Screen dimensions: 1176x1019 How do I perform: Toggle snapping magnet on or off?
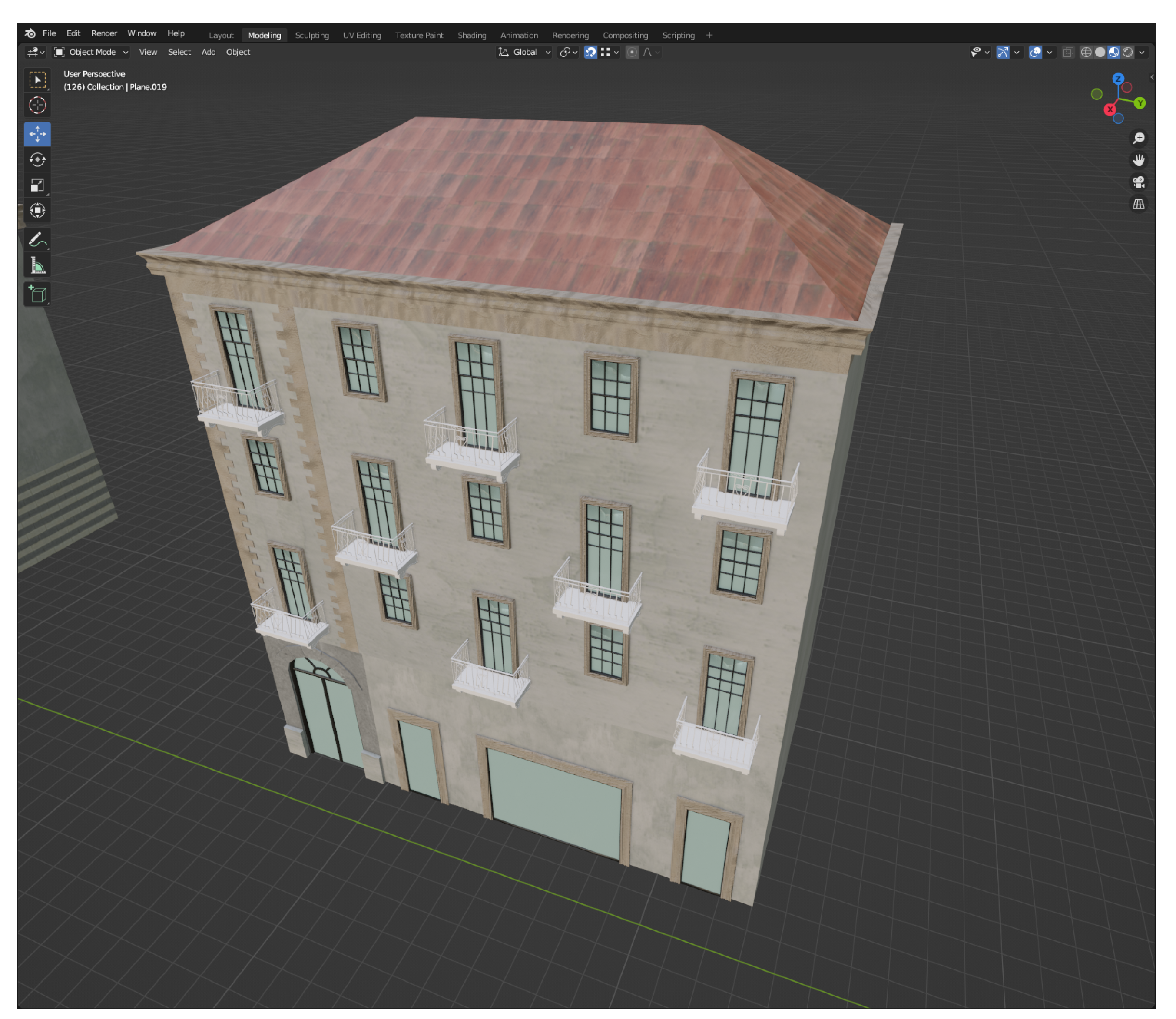coord(590,52)
